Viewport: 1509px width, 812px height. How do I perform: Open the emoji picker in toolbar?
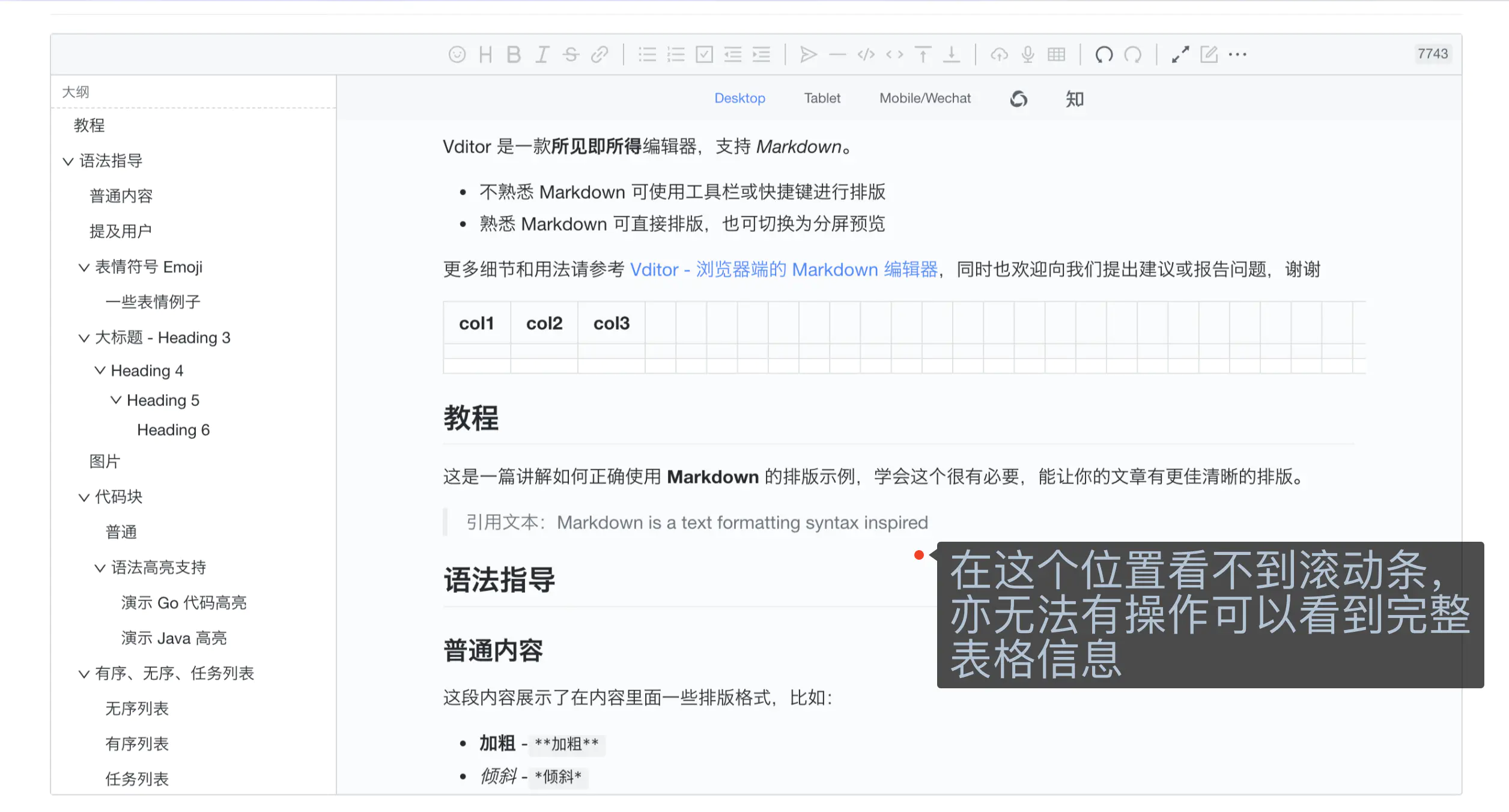click(x=457, y=55)
